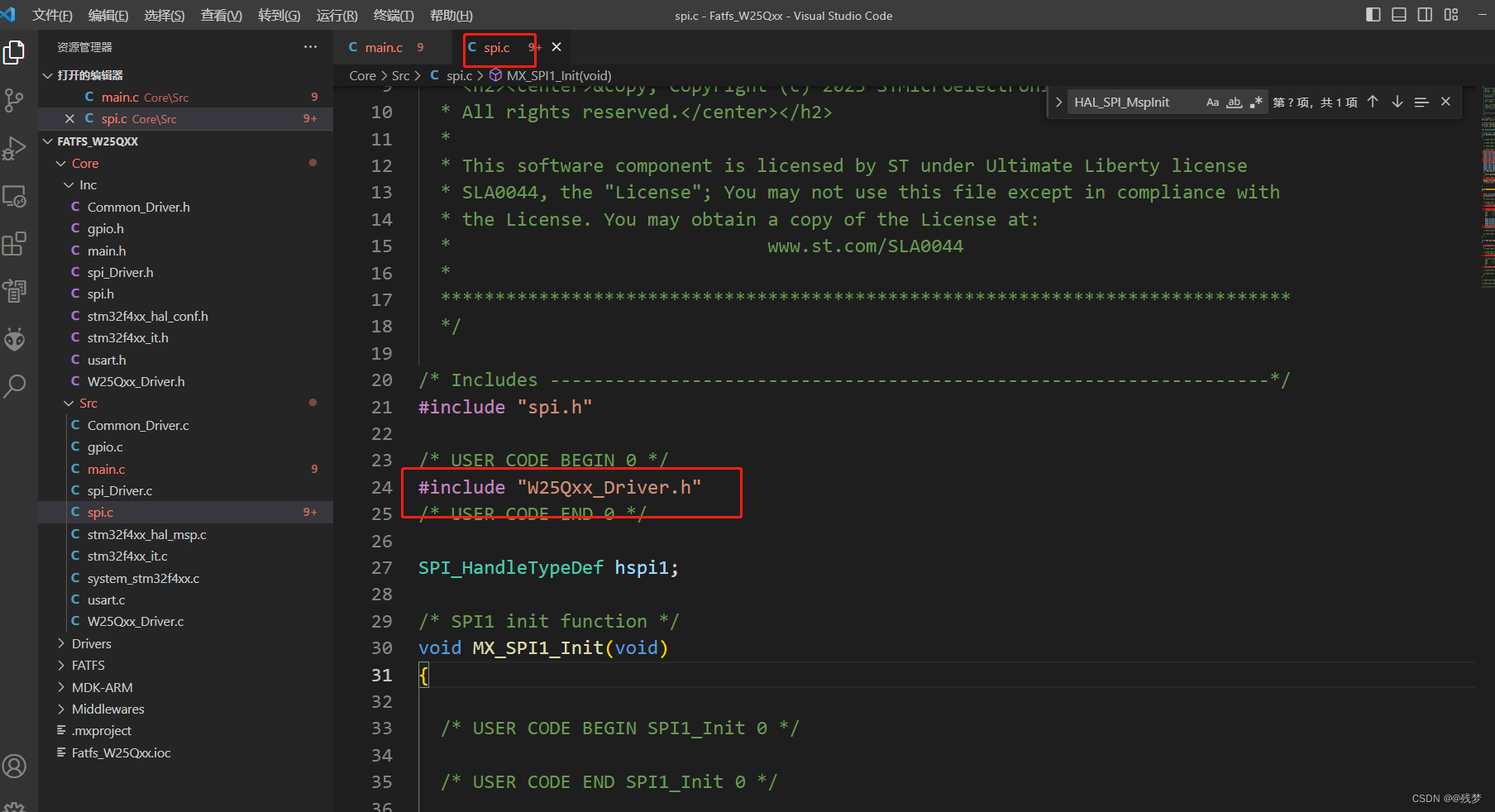The width and height of the screenshot is (1495, 812).
Task: Go to previous find match
Action: (1373, 102)
